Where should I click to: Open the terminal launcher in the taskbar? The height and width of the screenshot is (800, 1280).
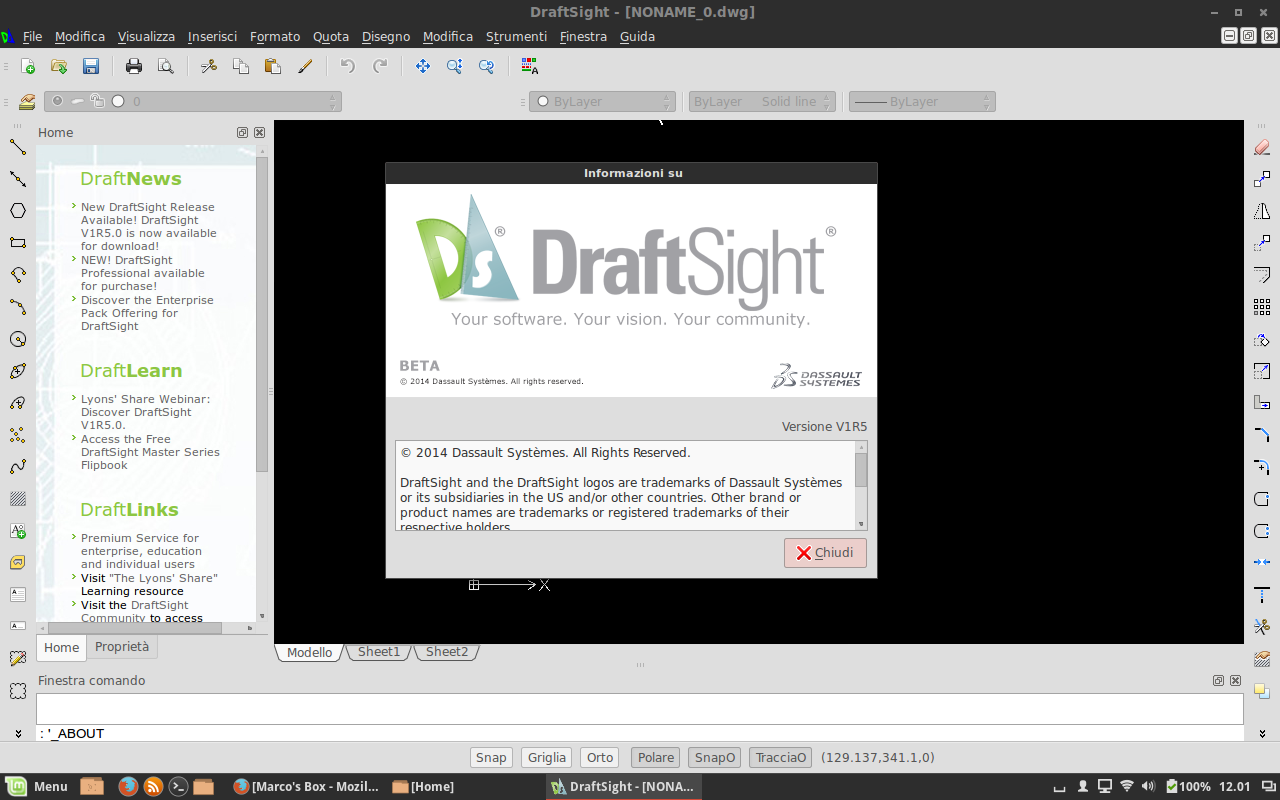pyautogui.click(x=179, y=786)
